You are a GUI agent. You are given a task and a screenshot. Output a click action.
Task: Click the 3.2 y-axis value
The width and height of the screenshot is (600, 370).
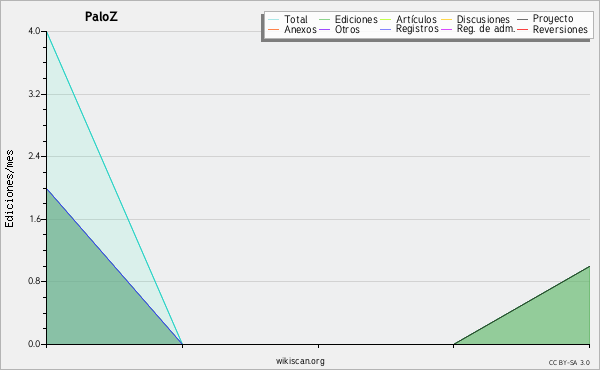click(x=34, y=94)
